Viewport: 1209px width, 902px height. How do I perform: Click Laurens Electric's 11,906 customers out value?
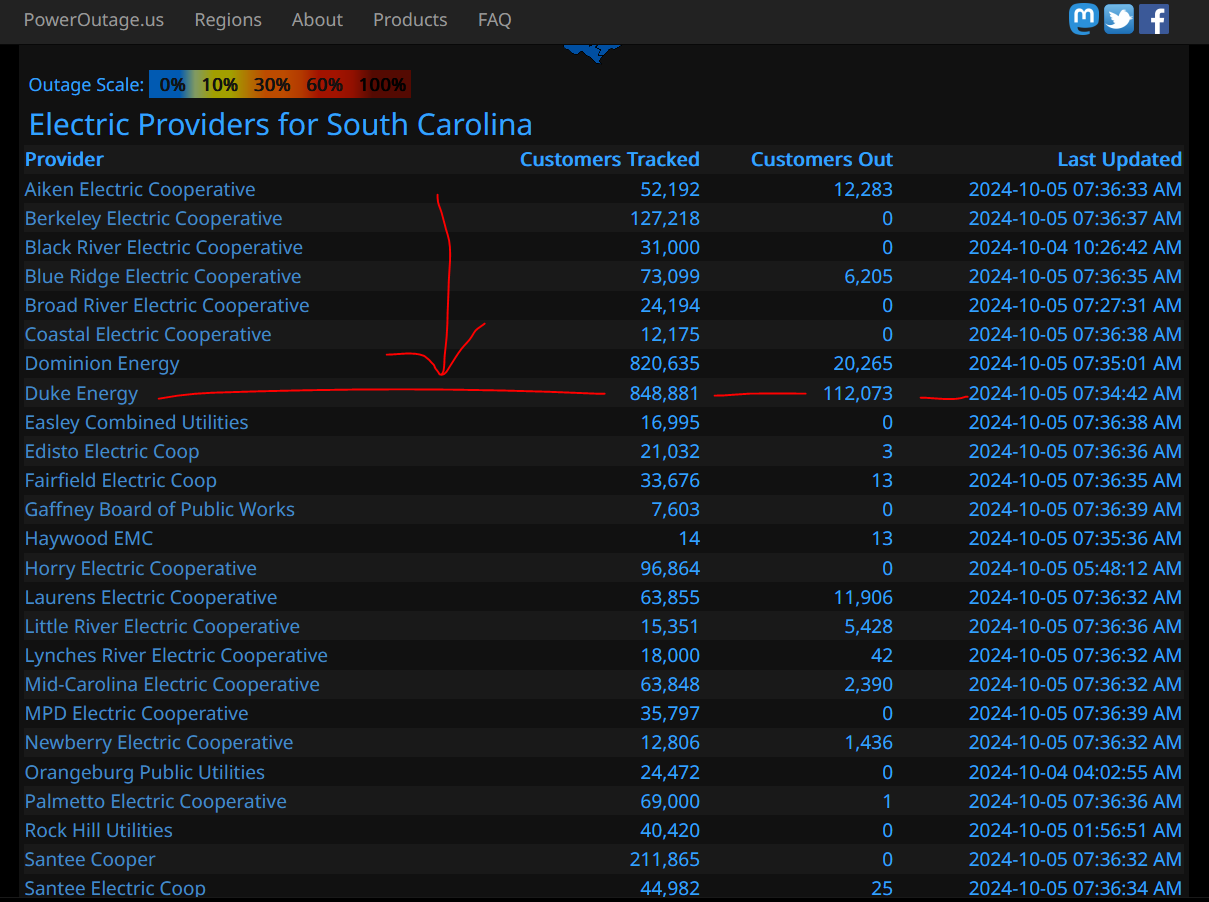864,597
